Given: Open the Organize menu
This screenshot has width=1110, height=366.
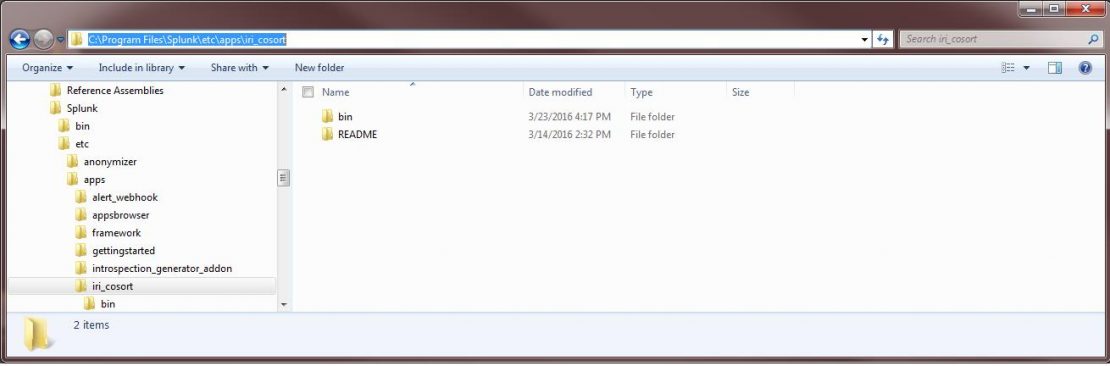Looking at the screenshot, I should tap(47, 68).
